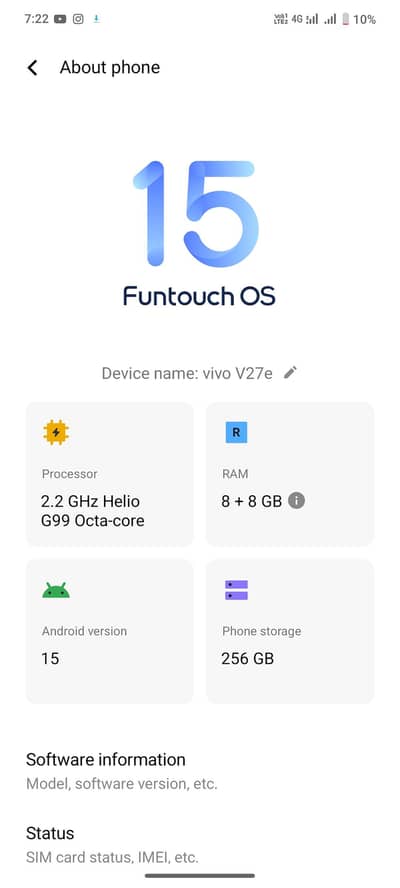Tap the Android version card
Screen dimensions: 400x888
[x=110, y=631]
